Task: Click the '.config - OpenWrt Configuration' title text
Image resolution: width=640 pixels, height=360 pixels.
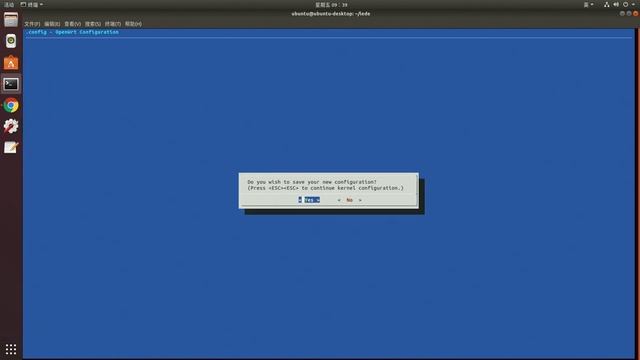Action: click(x=72, y=32)
